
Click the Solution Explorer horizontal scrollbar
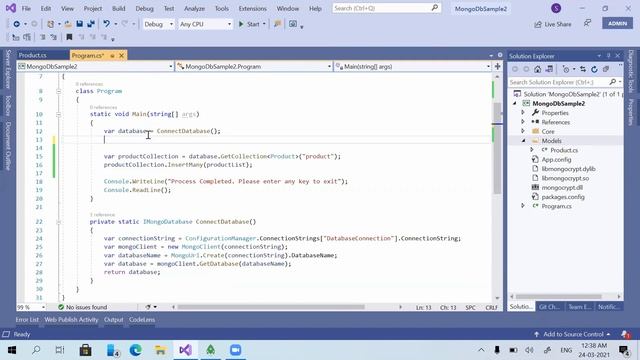point(558,297)
